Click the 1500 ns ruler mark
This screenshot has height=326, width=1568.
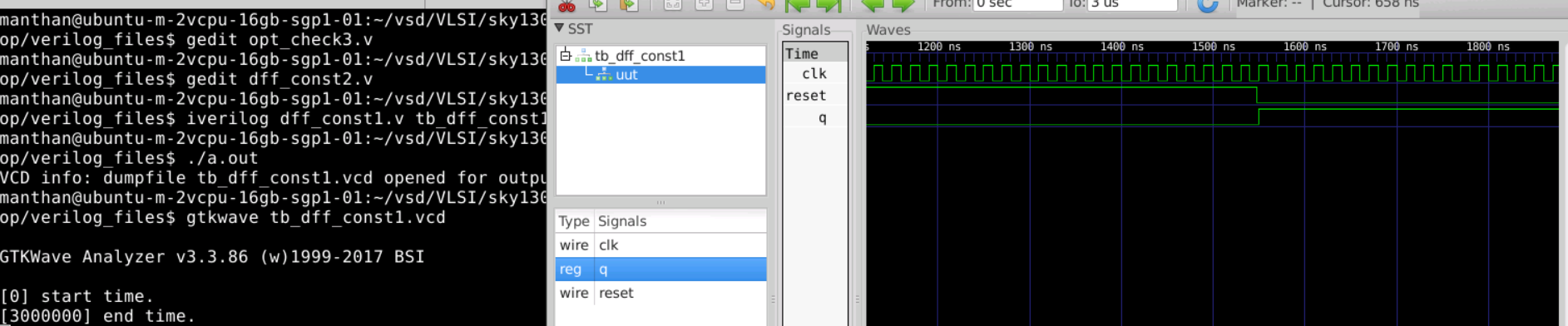click(1214, 47)
